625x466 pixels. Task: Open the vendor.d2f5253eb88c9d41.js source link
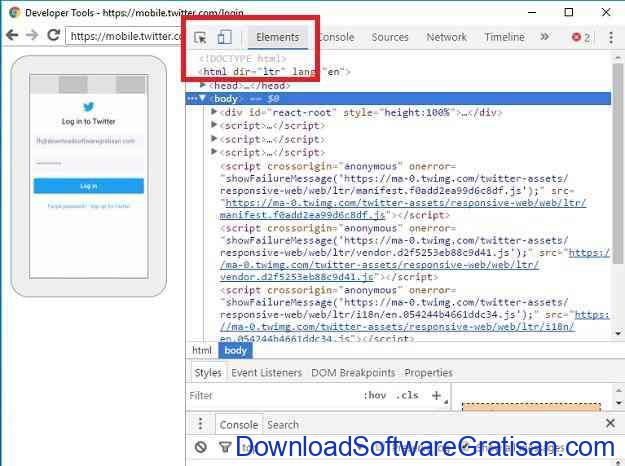click(x=415, y=265)
